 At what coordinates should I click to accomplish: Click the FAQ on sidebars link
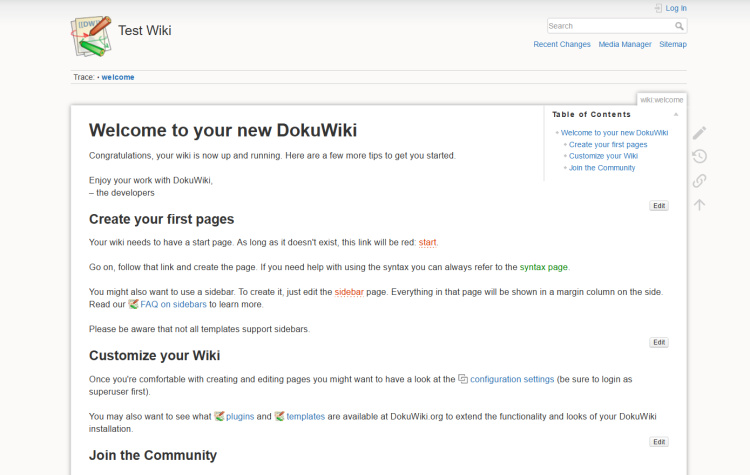coord(173,304)
